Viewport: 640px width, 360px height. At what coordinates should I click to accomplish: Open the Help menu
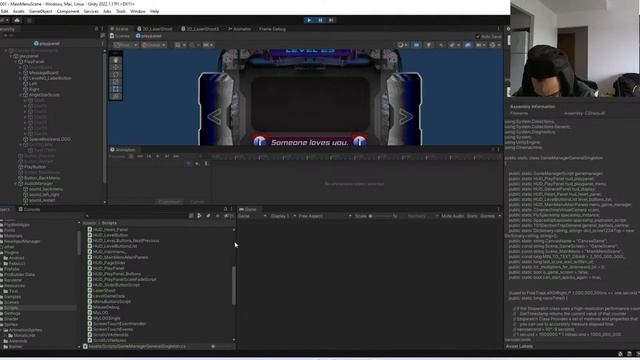pyautogui.click(x=154, y=11)
